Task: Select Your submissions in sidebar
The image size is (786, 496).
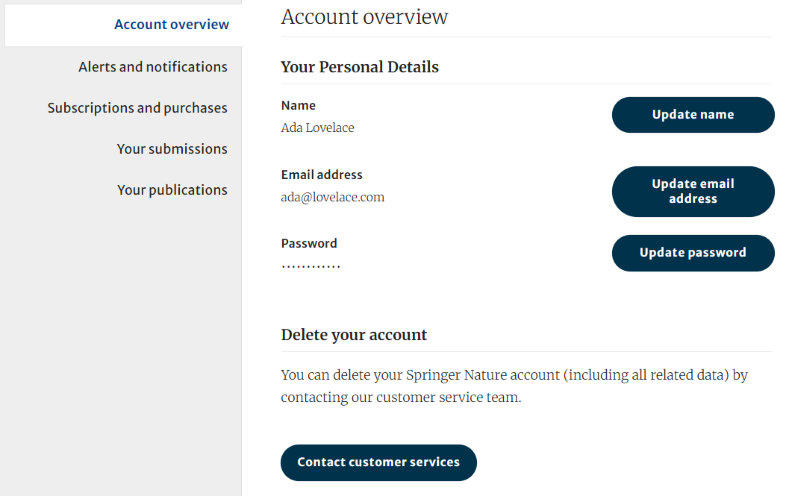Action: click(x=172, y=149)
